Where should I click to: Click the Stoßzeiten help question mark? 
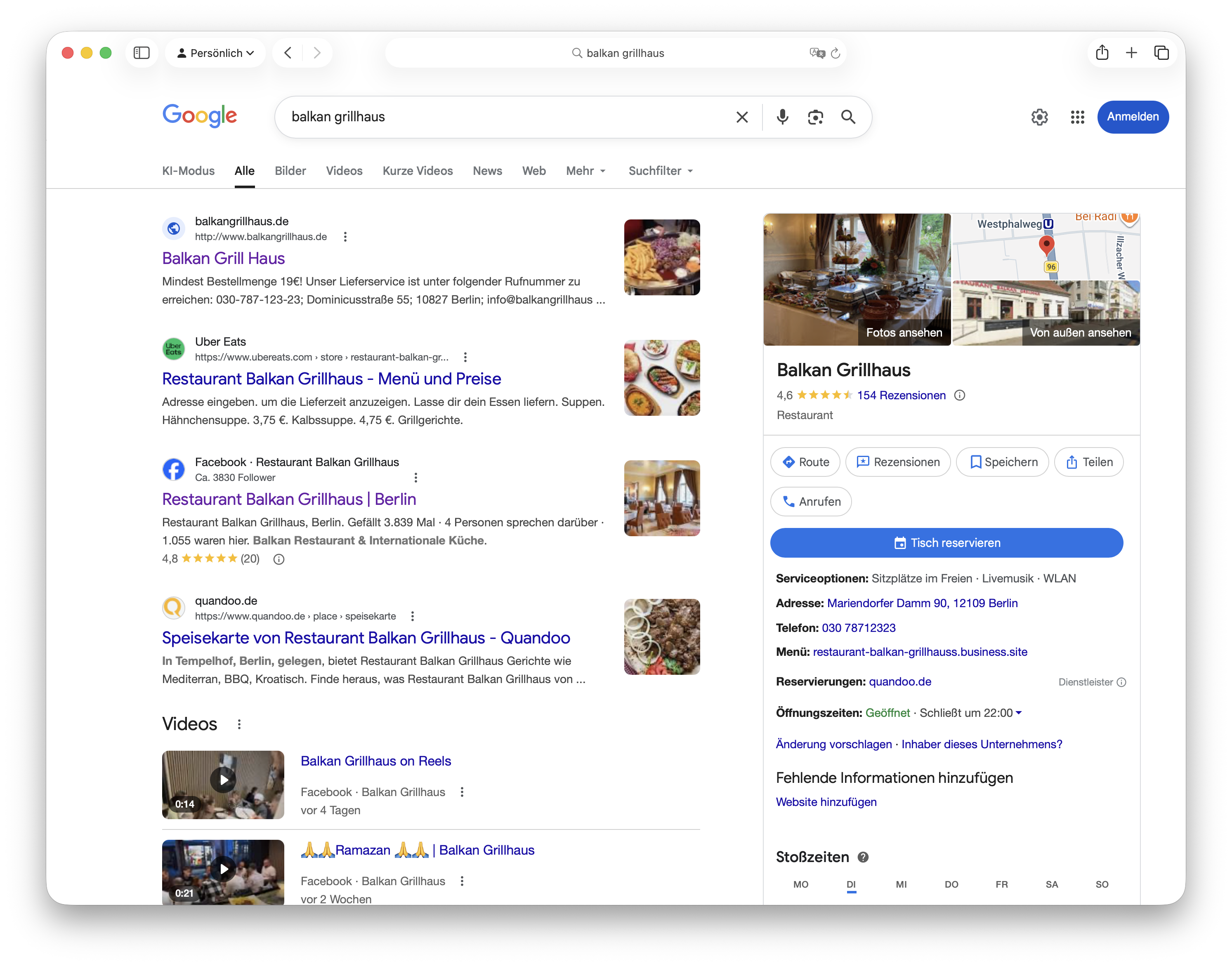(864, 858)
